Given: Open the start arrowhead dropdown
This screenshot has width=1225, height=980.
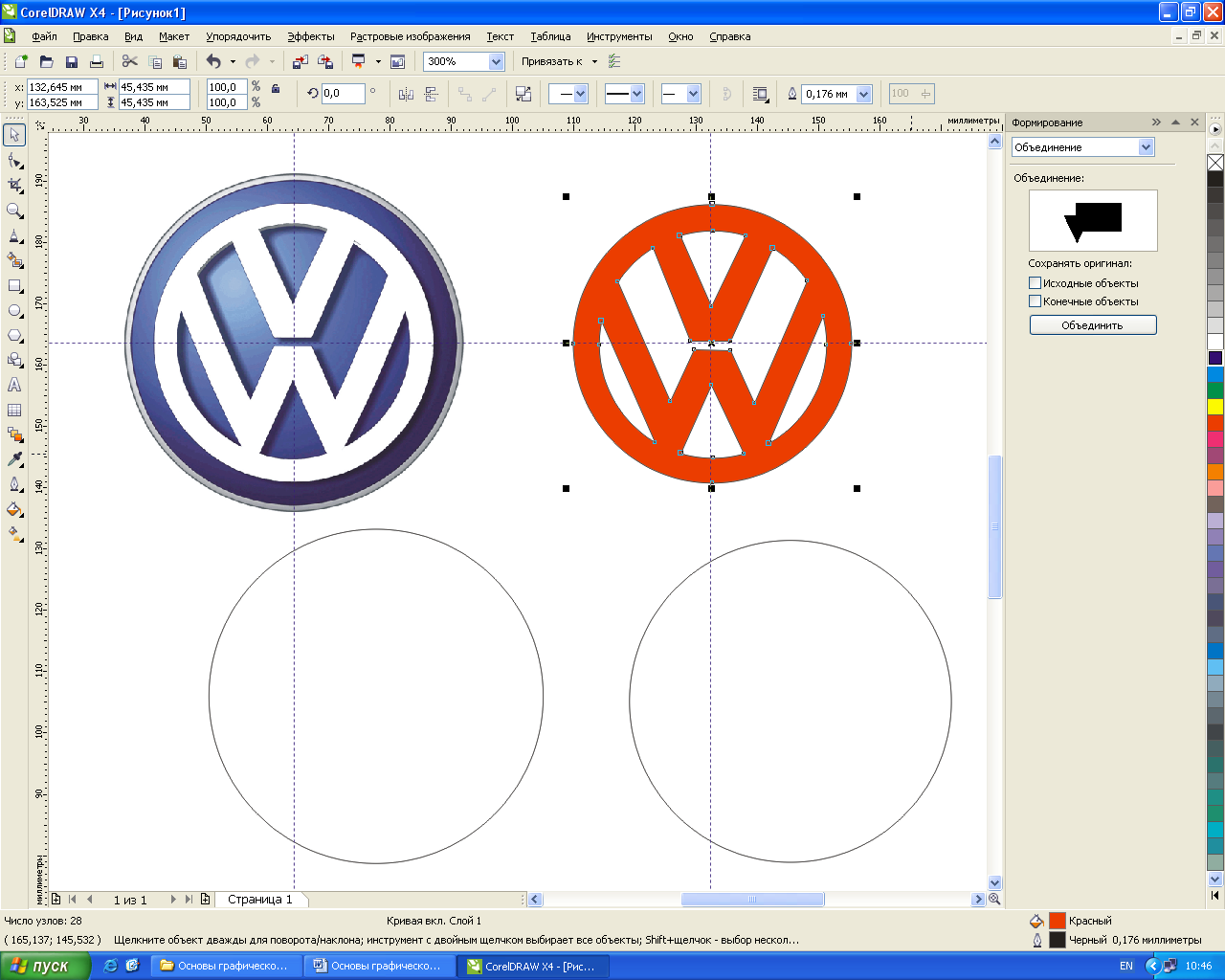Looking at the screenshot, I should coord(580,94).
